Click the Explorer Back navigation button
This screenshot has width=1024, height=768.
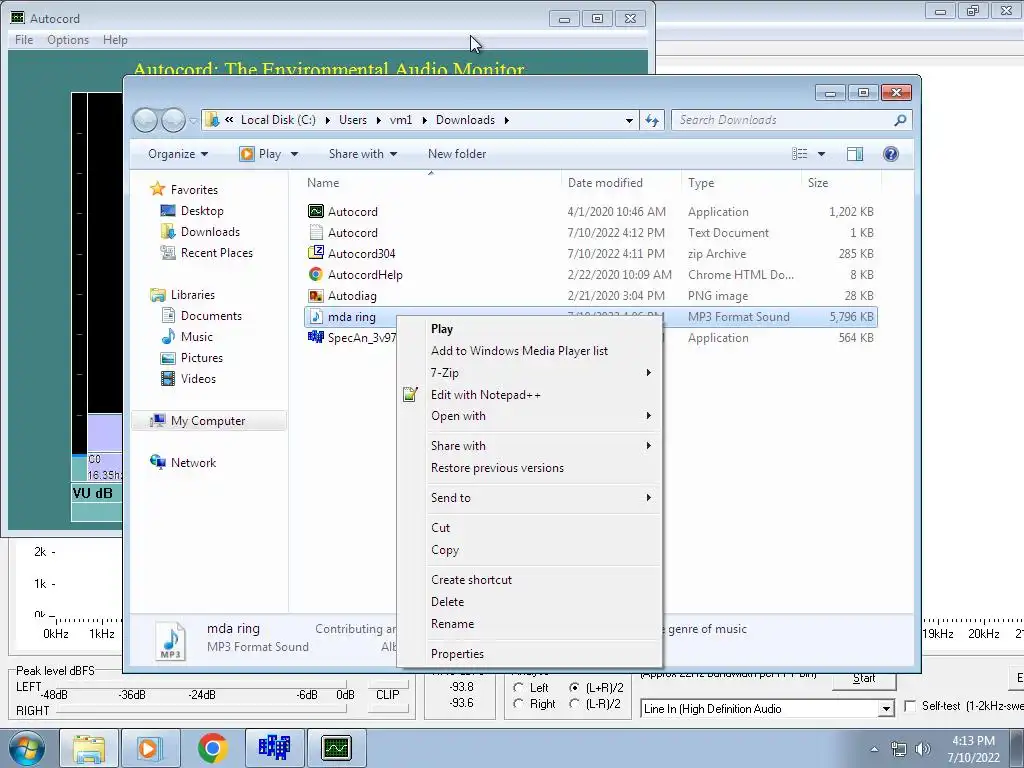146,120
